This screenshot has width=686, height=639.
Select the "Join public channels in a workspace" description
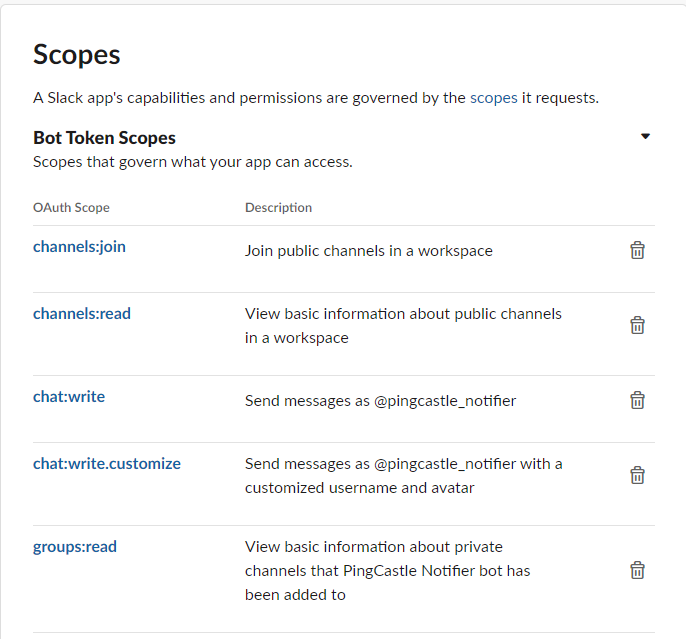(369, 251)
